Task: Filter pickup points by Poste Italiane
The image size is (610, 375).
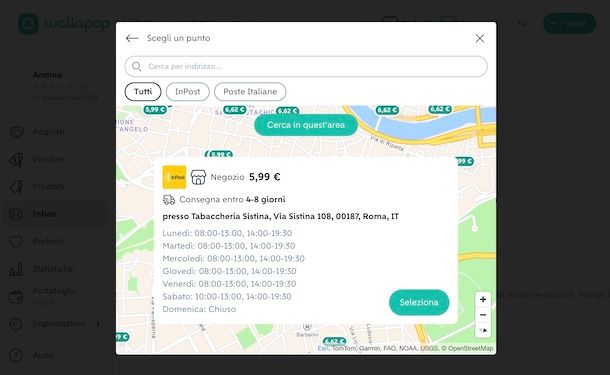Action: click(x=250, y=91)
